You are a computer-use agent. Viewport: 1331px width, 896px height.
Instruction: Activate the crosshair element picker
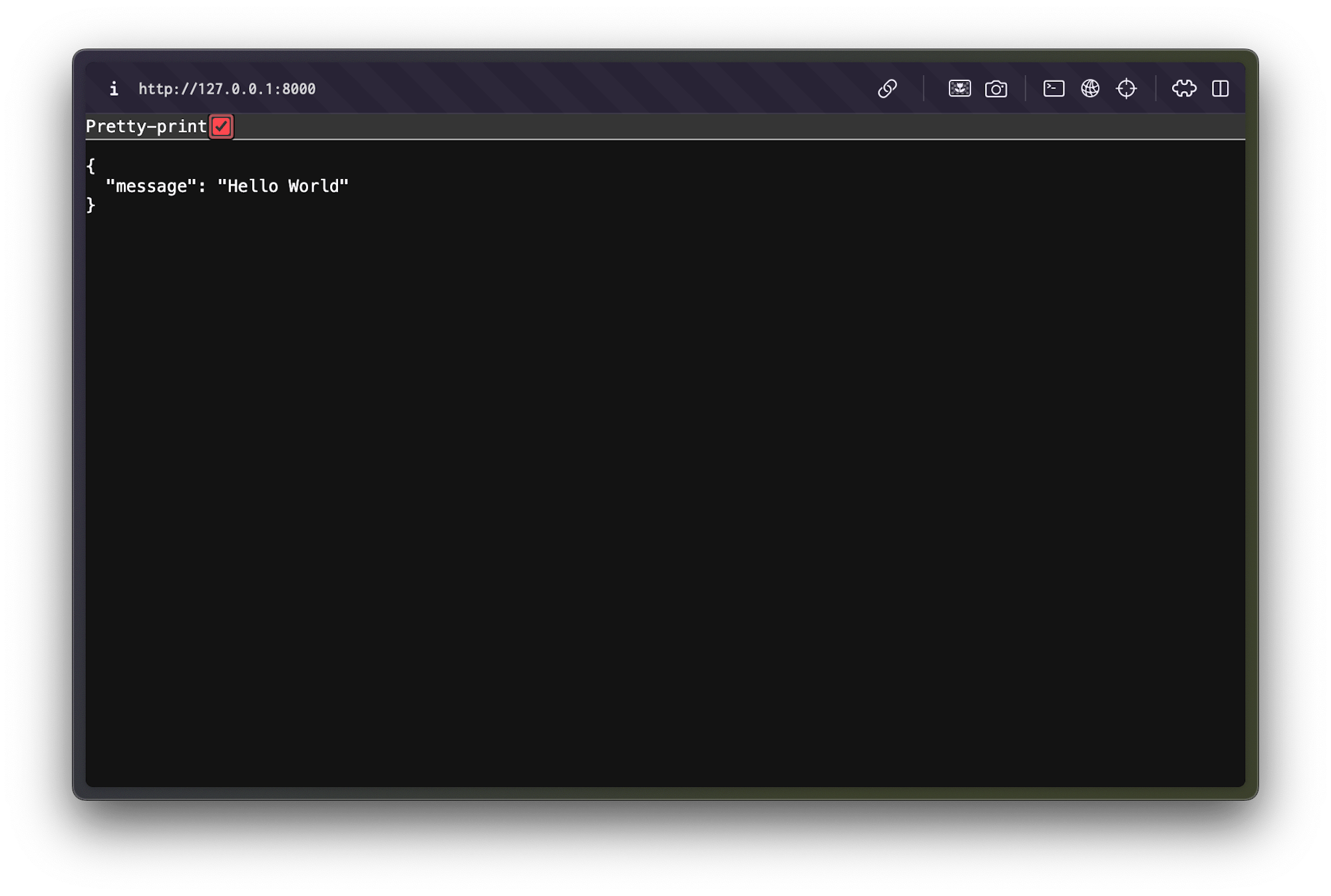coord(1126,88)
